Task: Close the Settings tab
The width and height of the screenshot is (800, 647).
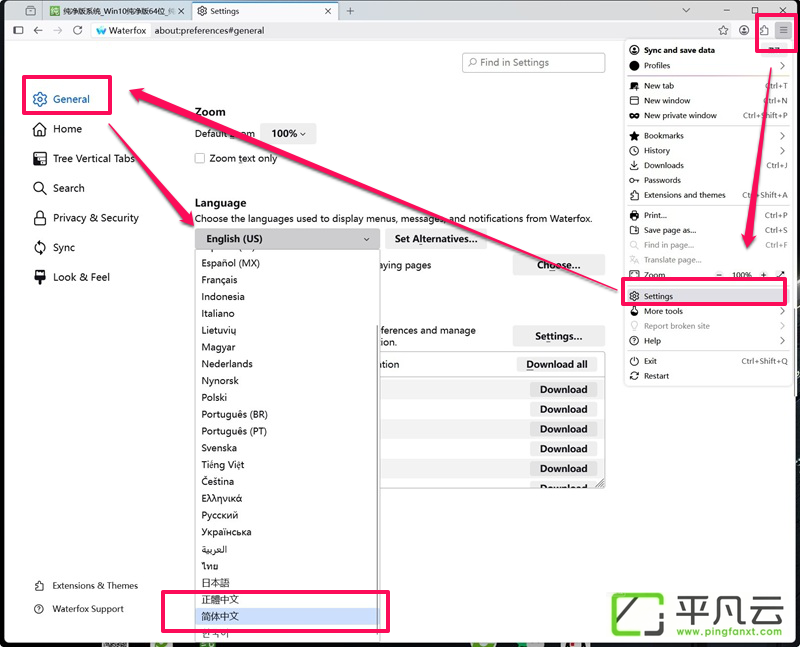Action: coord(328,11)
